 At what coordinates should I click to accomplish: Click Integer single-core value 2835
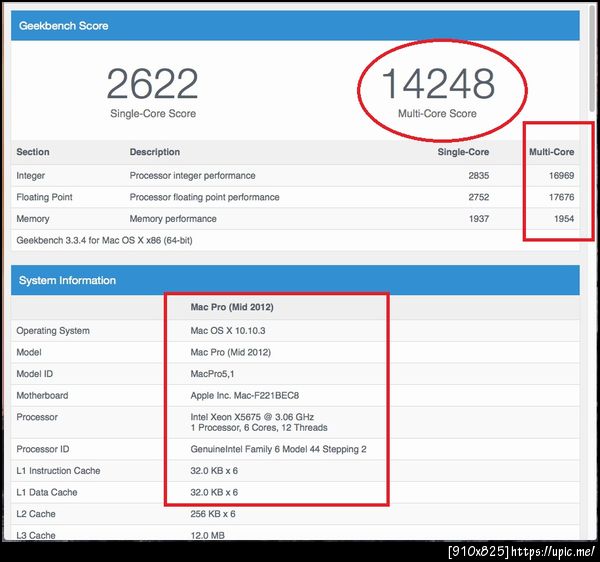coord(479,176)
